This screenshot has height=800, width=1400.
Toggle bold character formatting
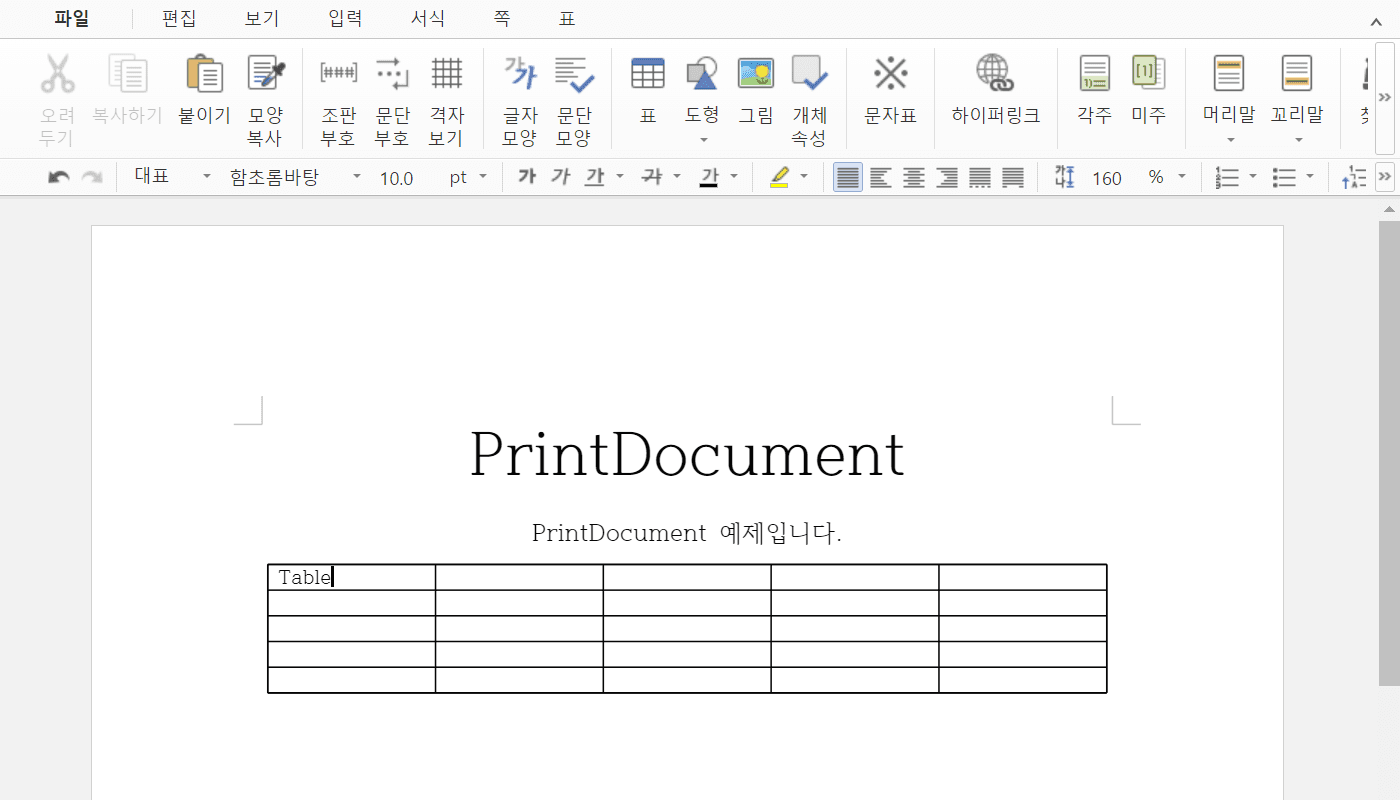tap(527, 176)
